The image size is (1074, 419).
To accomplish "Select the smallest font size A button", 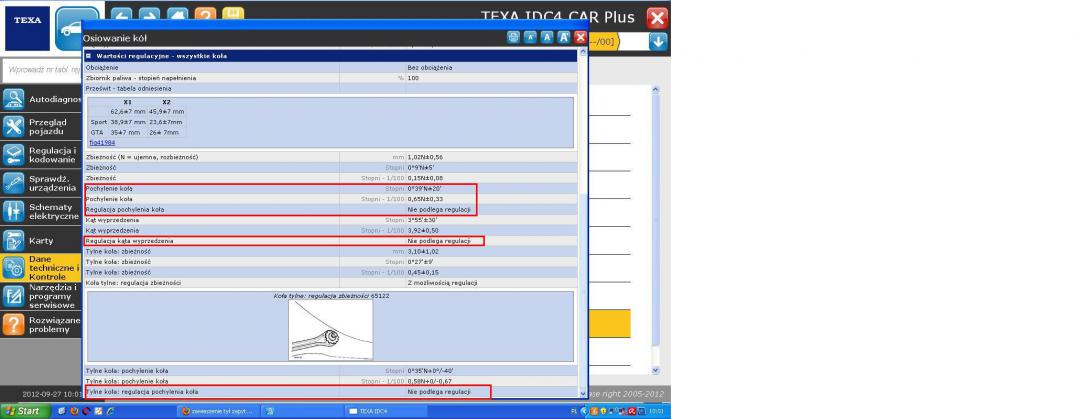I will (x=530, y=38).
